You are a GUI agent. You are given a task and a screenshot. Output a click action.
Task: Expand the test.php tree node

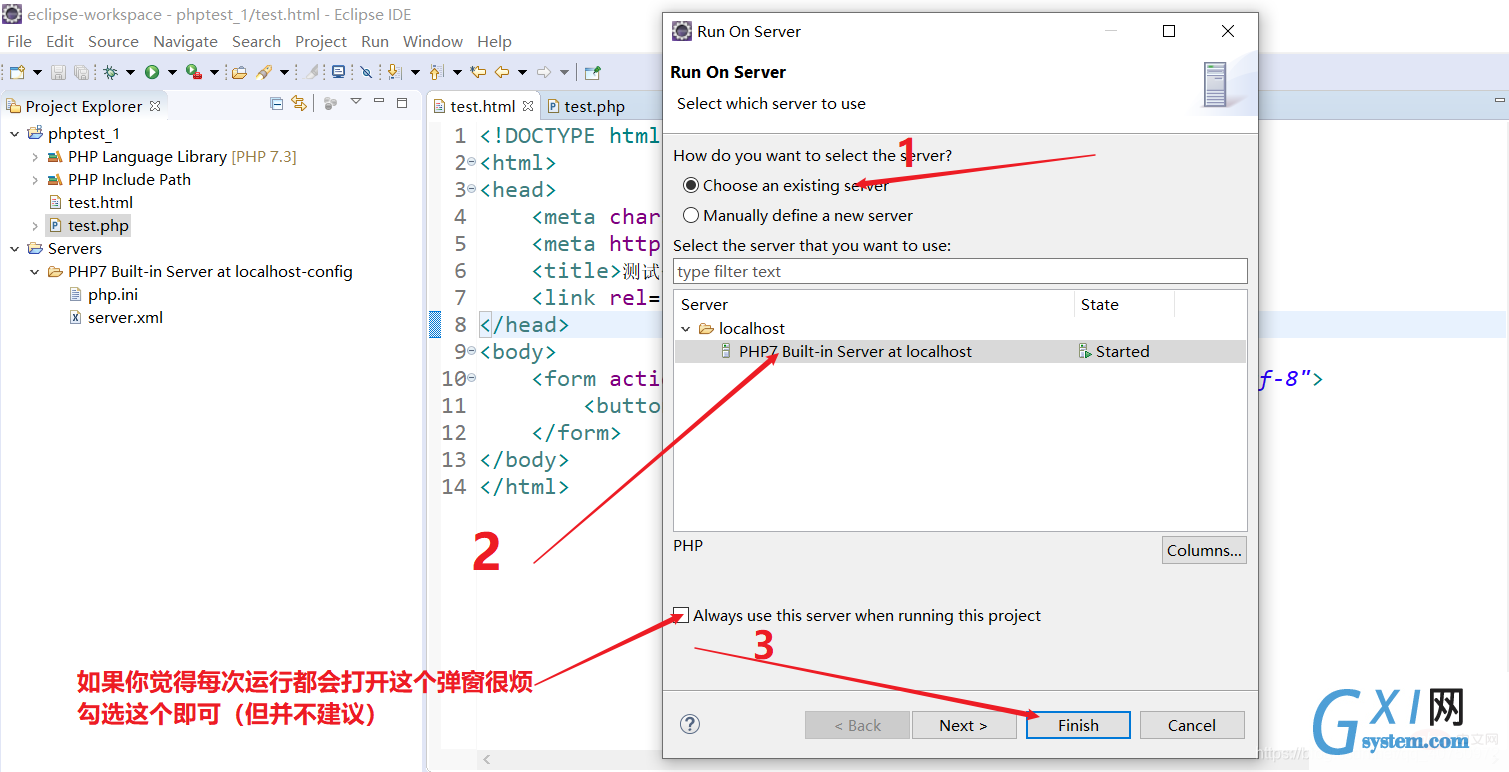click(35, 226)
